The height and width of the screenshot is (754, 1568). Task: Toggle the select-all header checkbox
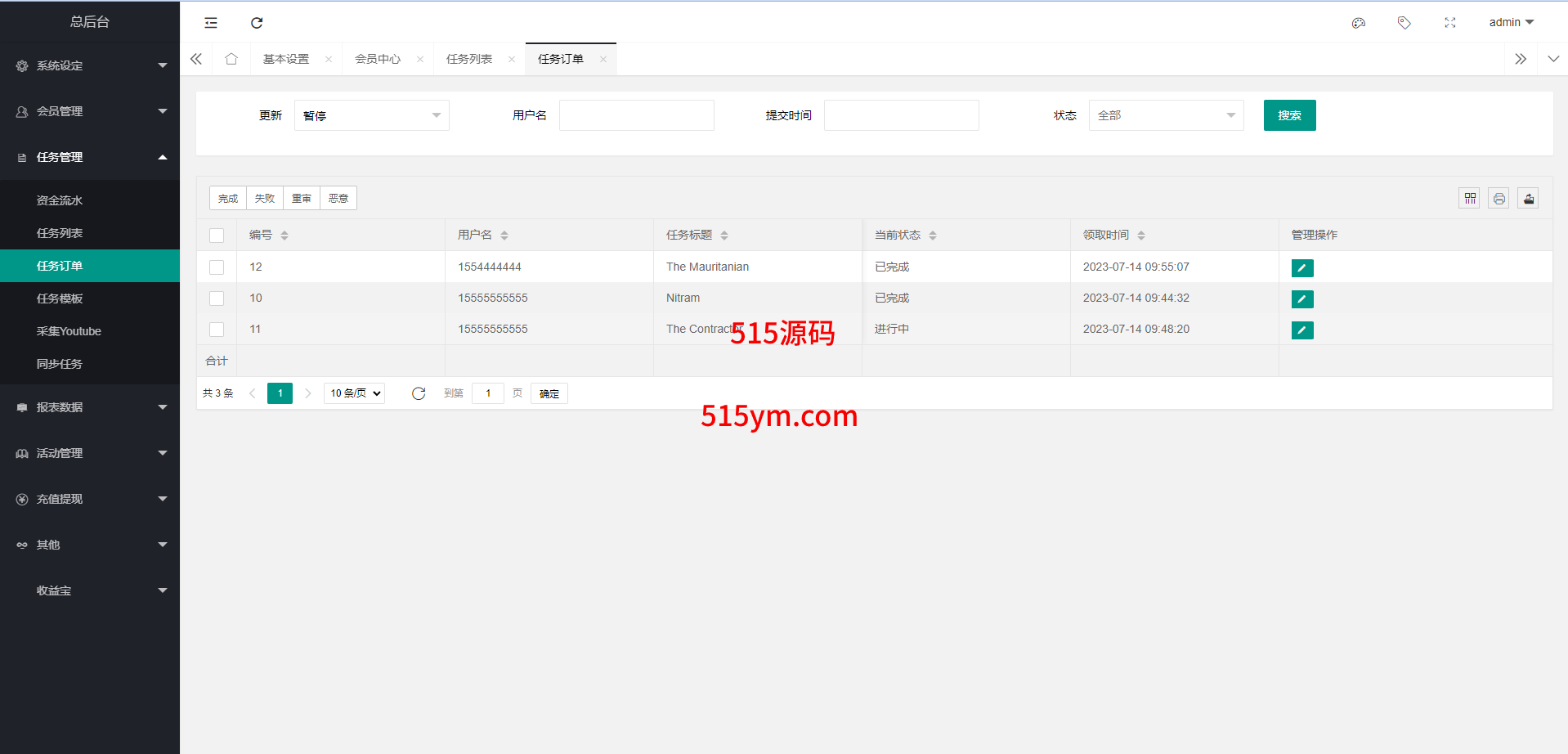pyautogui.click(x=217, y=236)
